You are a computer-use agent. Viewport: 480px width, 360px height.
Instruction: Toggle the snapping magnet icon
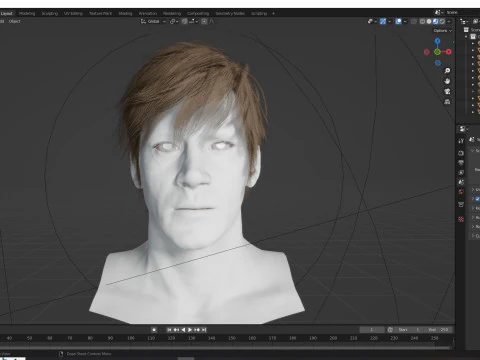click(x=184, y=21)
